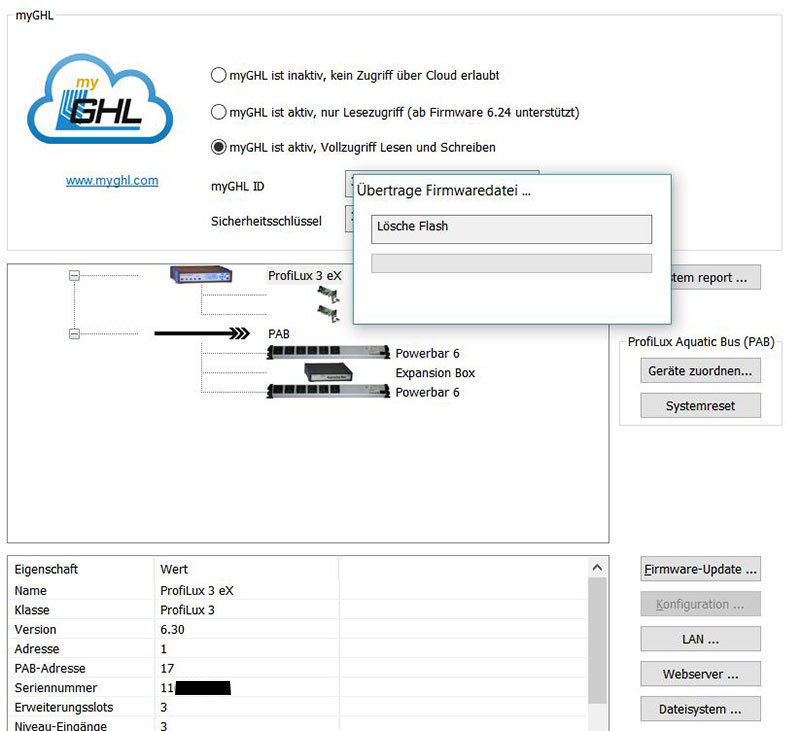This screenshot has height=731, width=800.
Task: Collapse the ProfiLux 3 eX tree node
Action: coord(74,275)
